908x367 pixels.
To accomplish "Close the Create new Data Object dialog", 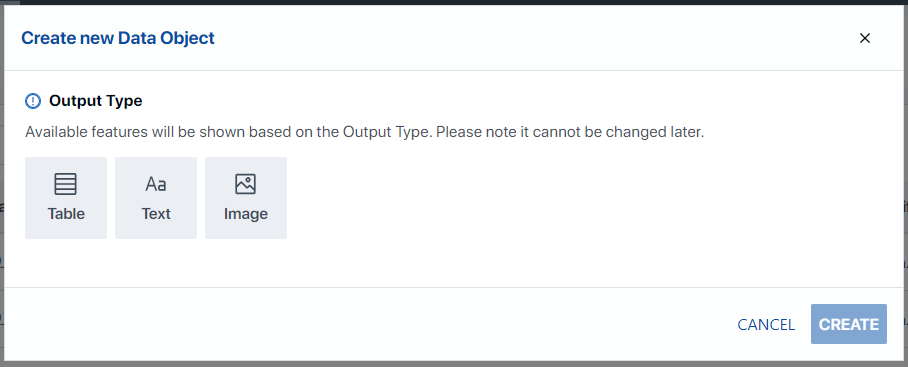I will tap(865, 38).
